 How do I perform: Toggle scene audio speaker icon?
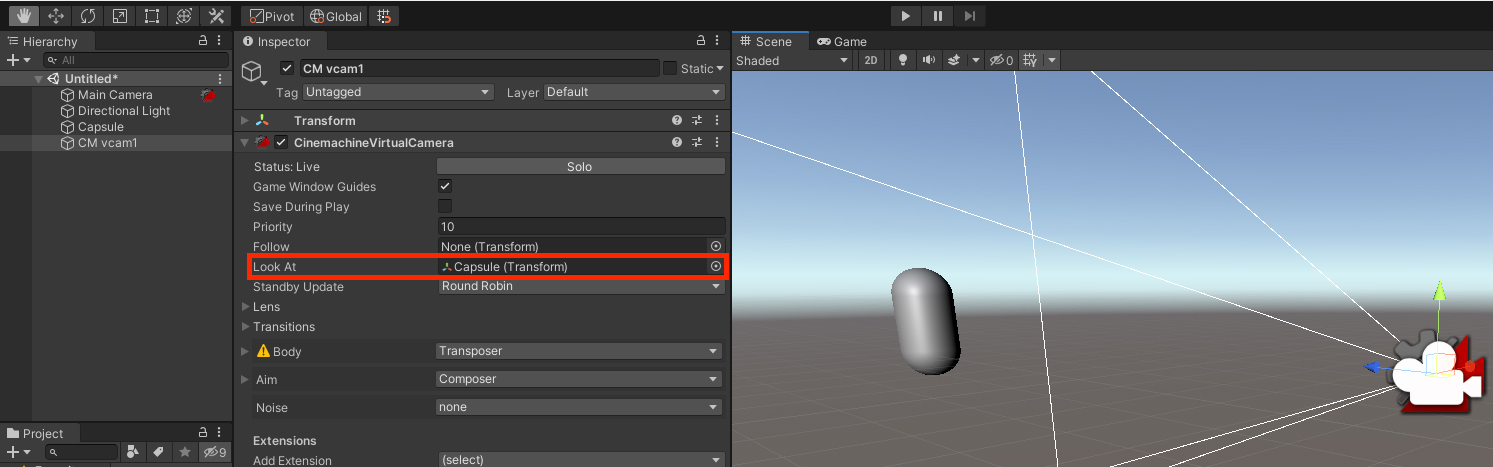pyautogui.click(x=929, y=61)
